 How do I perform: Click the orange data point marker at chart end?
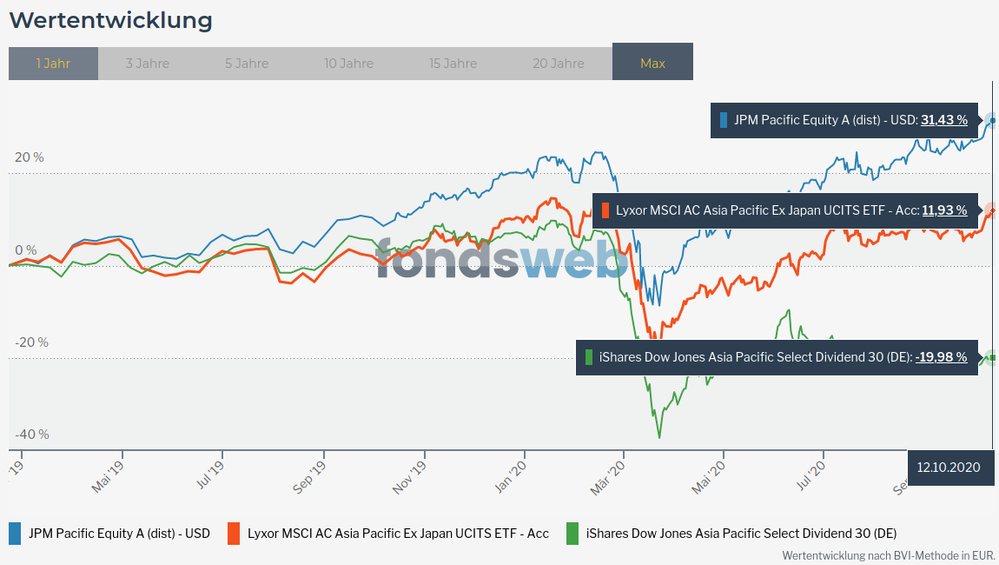pos(992,210)
